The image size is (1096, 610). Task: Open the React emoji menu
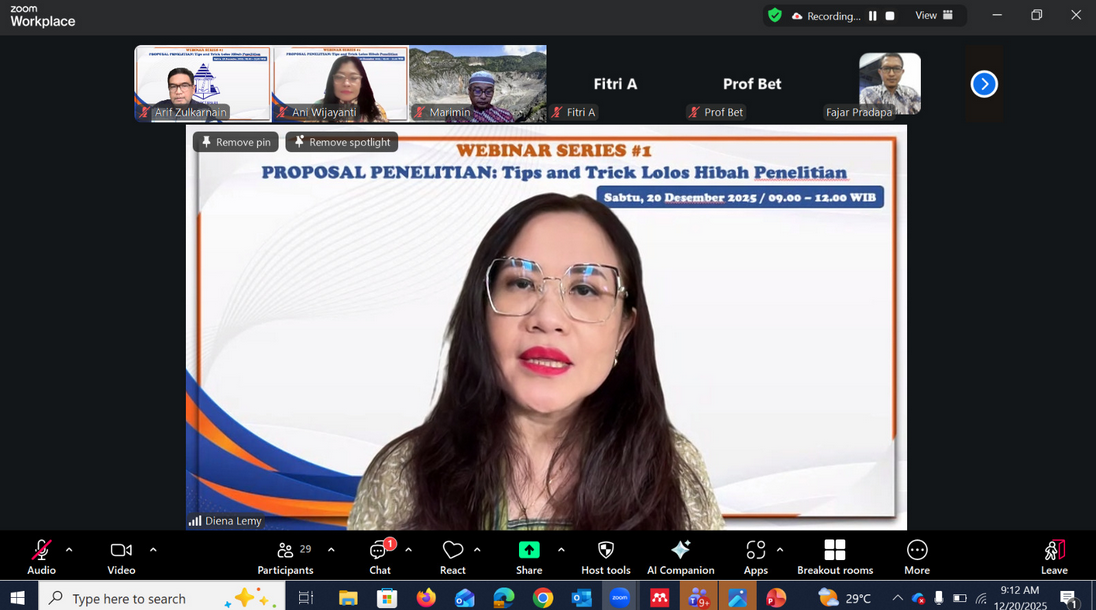(x=453, y=556)
